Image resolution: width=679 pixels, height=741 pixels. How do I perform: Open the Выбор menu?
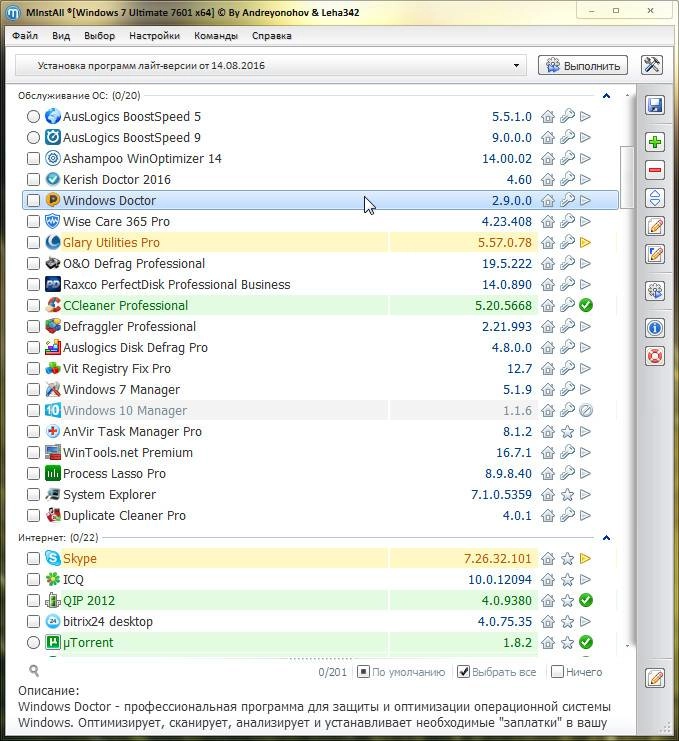pyautogui.click(x=99, y=36)
